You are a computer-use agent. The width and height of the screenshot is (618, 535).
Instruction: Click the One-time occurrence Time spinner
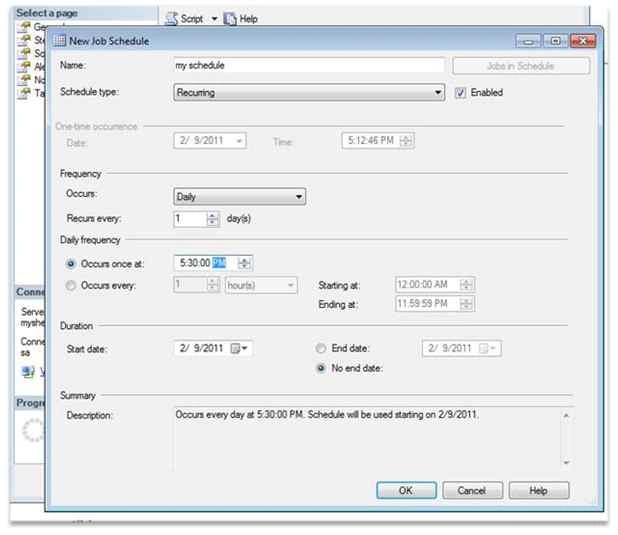pos(406,141)
